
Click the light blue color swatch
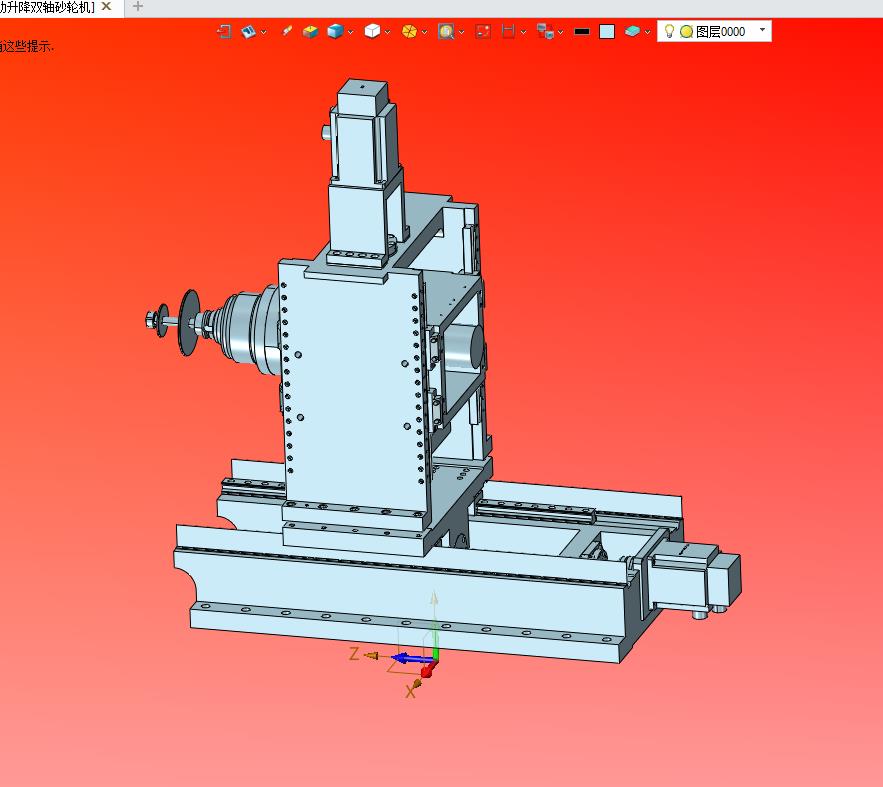(607, 32)
